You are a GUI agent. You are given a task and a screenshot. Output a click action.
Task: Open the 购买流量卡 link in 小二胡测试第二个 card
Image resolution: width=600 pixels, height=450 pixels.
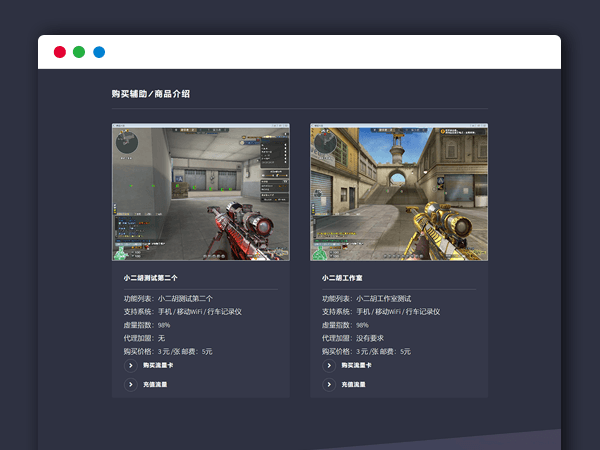[x=157, y=366]
